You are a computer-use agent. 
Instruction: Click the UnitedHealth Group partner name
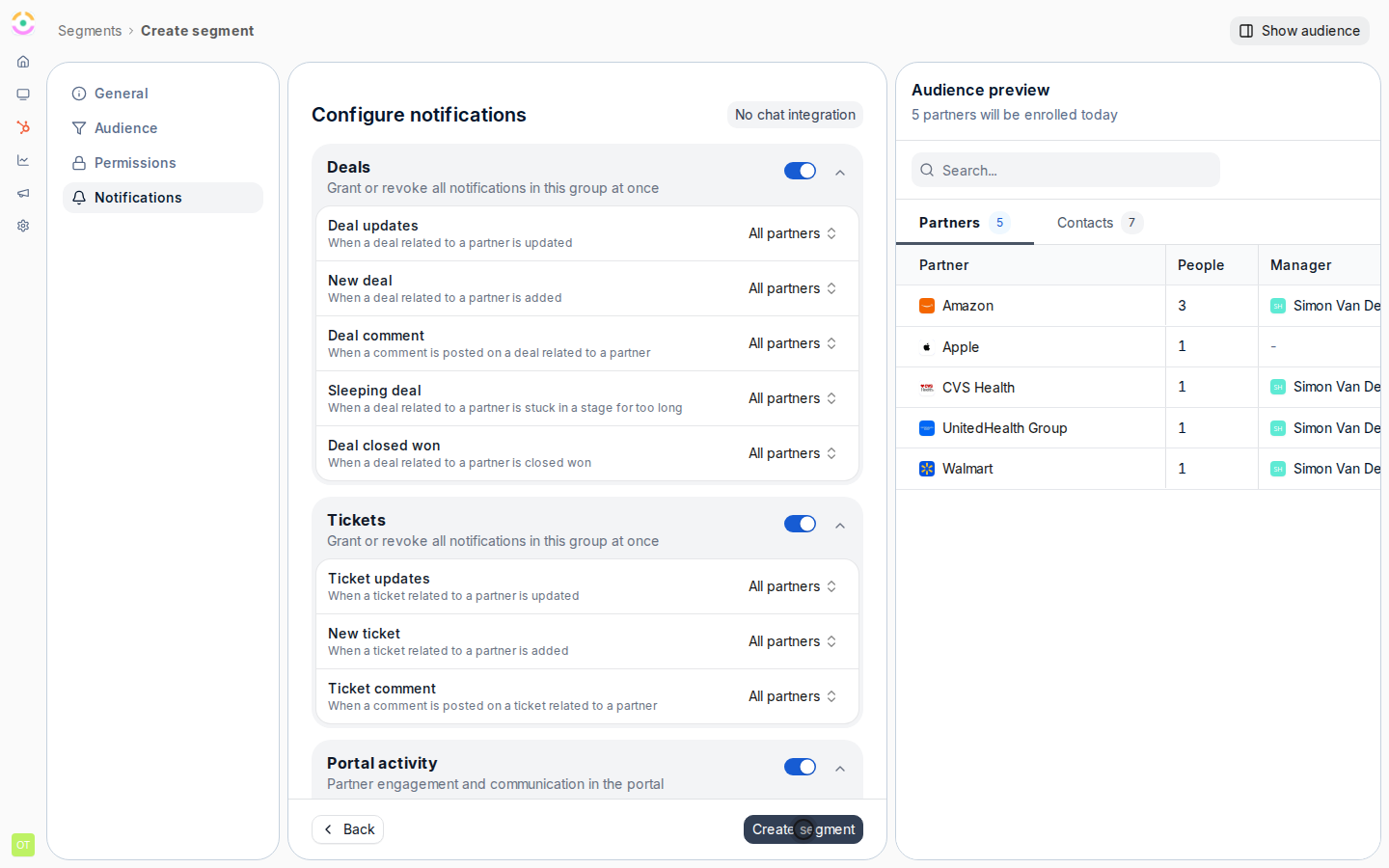[1004, 428]
